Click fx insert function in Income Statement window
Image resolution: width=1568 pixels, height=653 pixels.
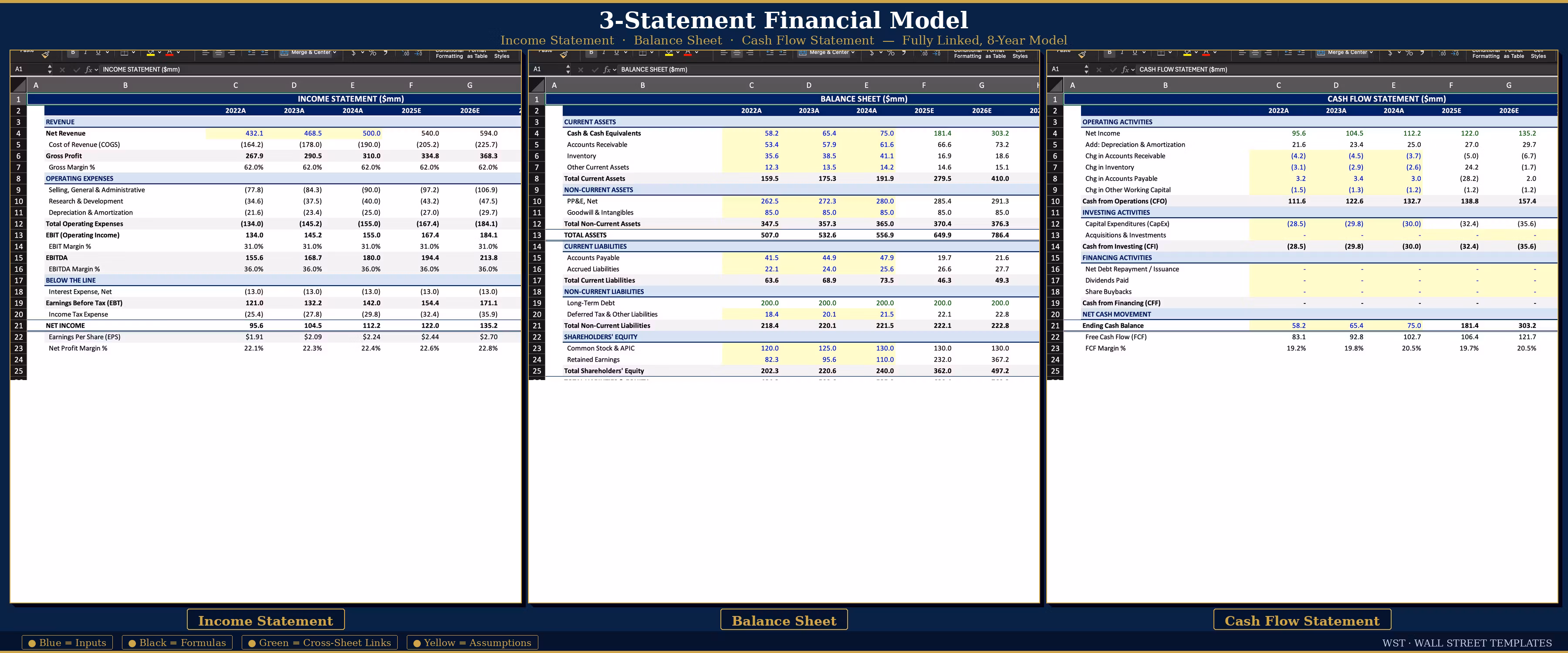(x=89, y=69)
